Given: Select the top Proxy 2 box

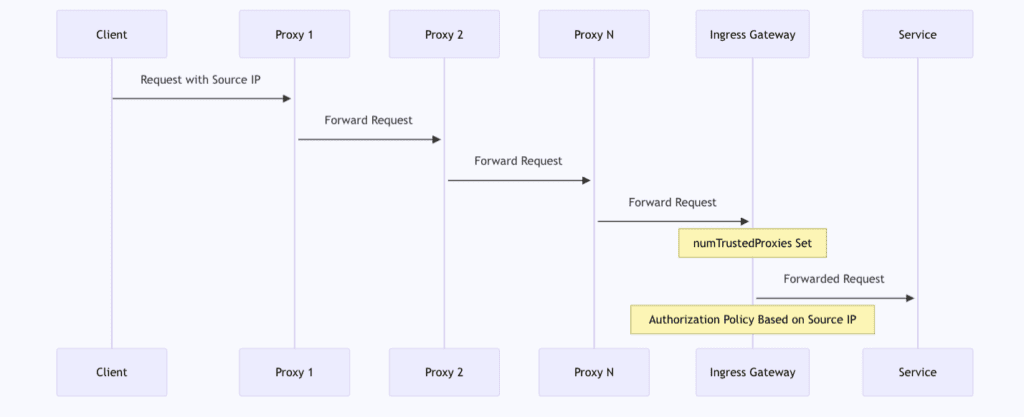Looking at the screenshot, I should [444, 34].
